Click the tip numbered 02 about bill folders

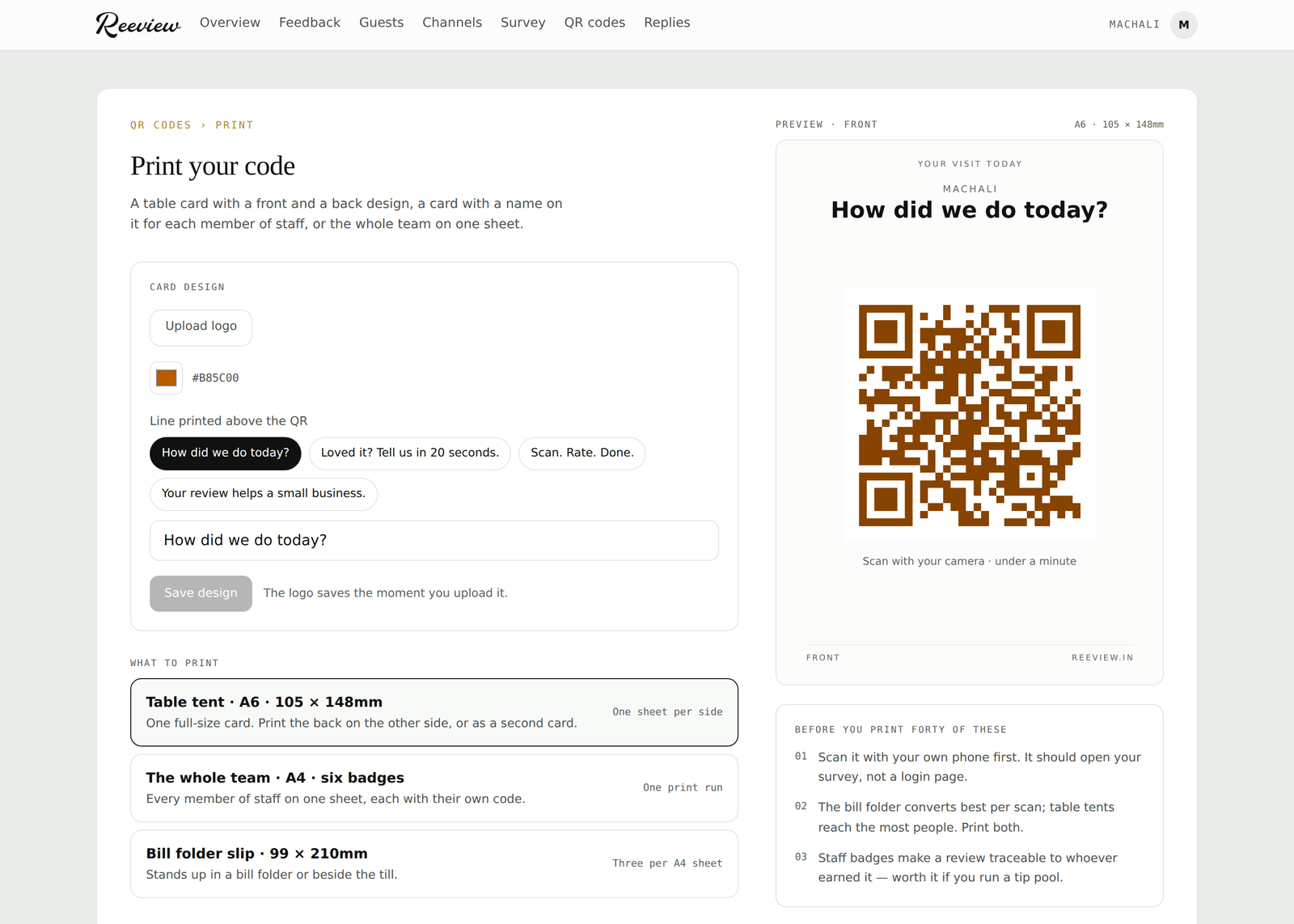970,817
